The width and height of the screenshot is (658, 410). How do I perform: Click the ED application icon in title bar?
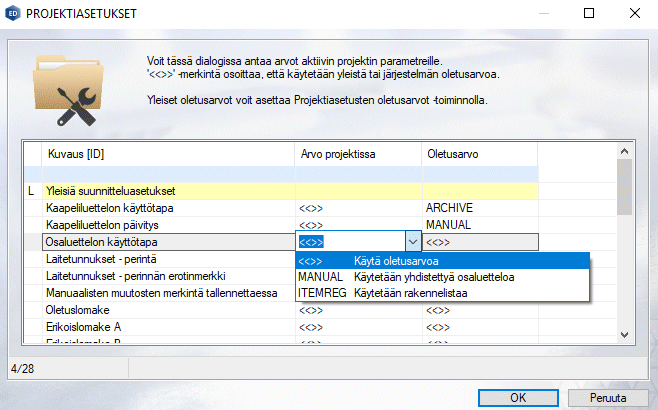[x=12, y=13]
